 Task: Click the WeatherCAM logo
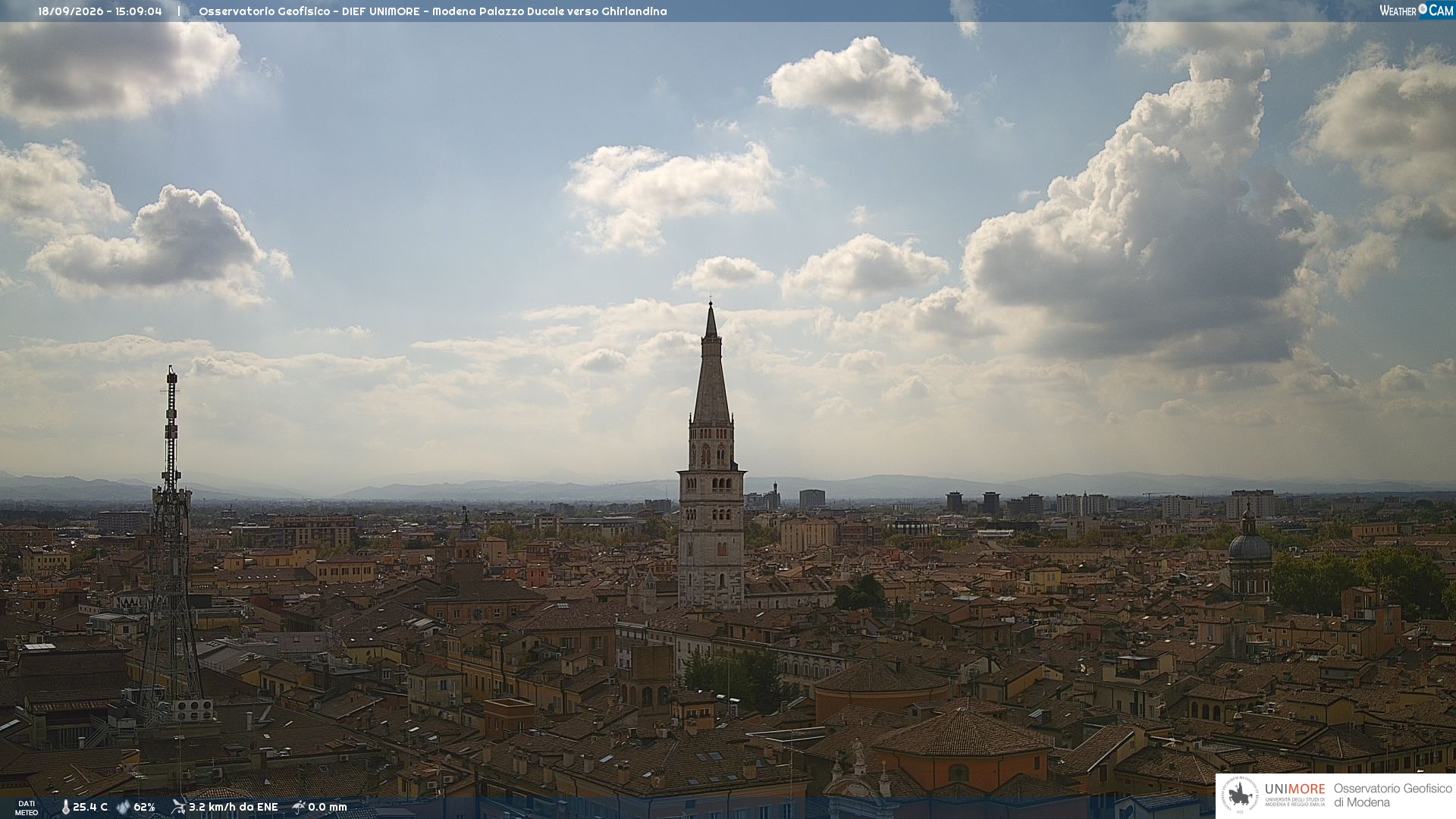point(1416,11)
